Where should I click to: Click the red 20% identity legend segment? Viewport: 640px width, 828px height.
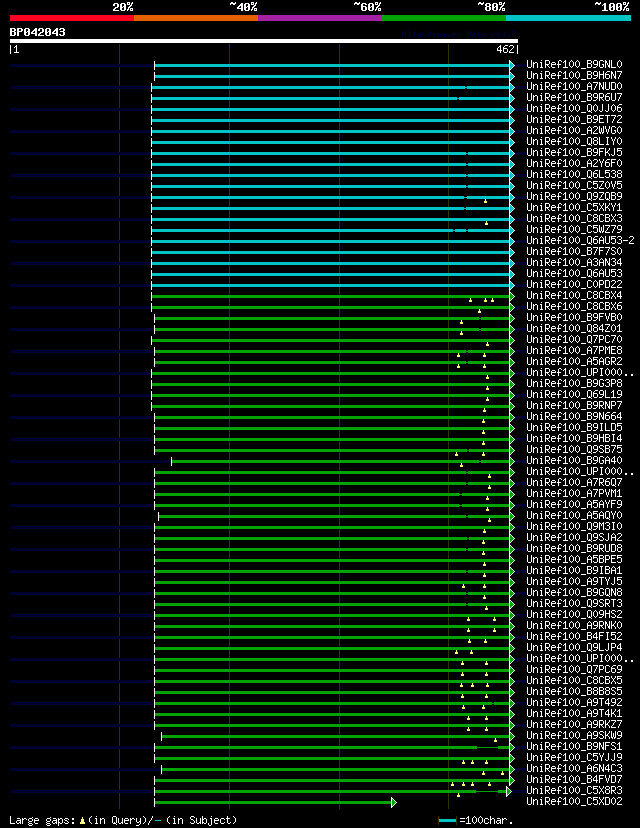click(72, 18)
